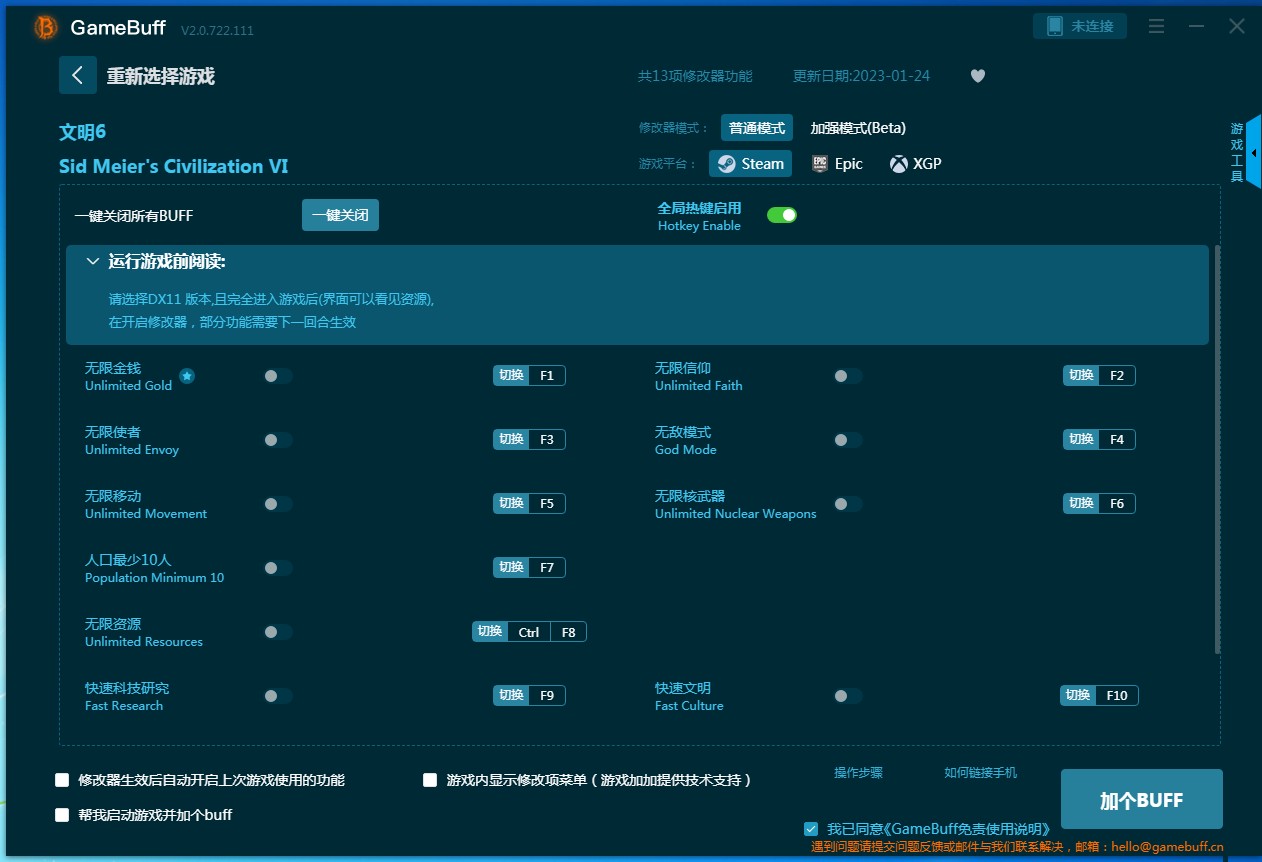
Task: Click the F9 hotkey for Fast Research
Action: pos(529,696)
